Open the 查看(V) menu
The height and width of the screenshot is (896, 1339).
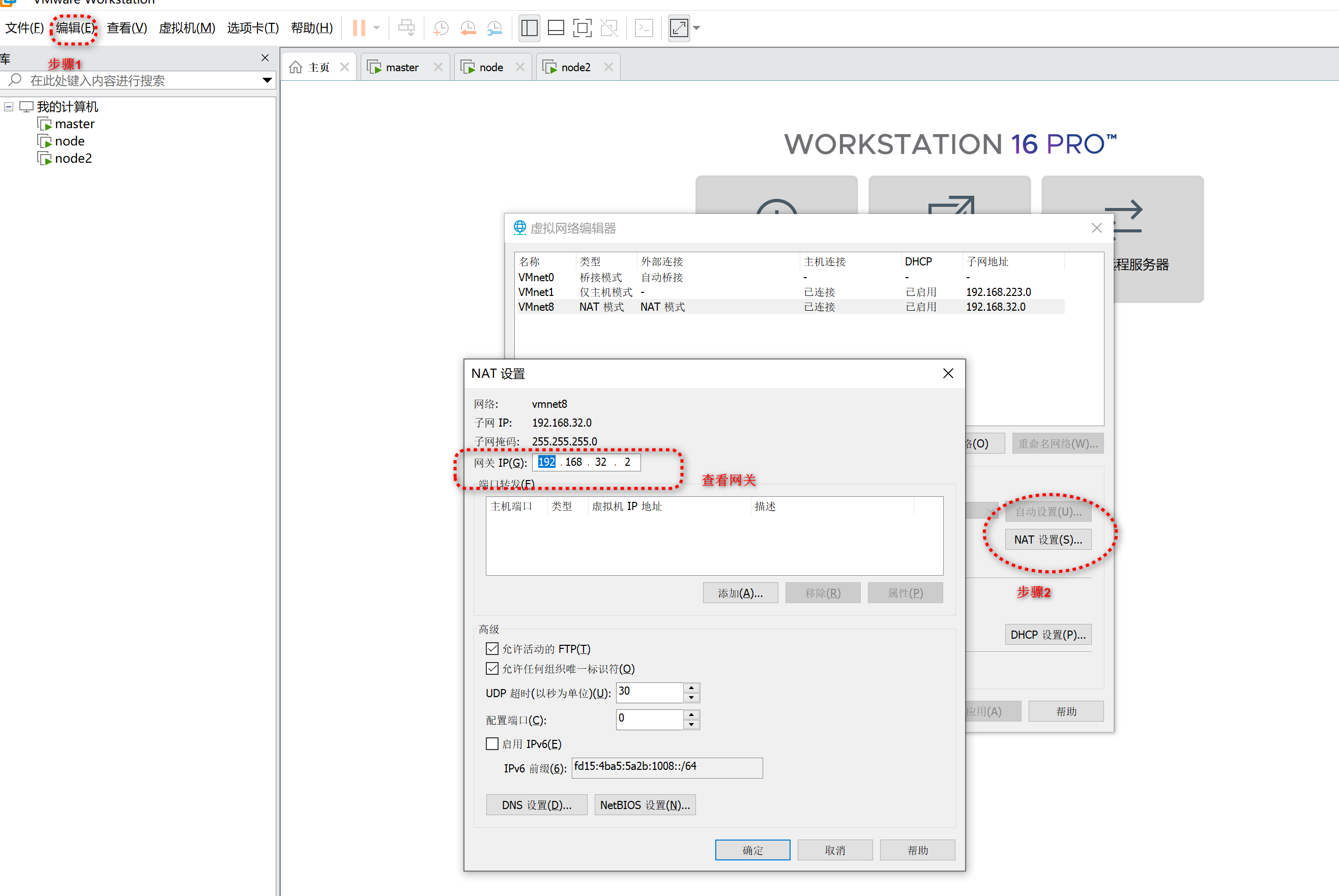coord(127,27)
